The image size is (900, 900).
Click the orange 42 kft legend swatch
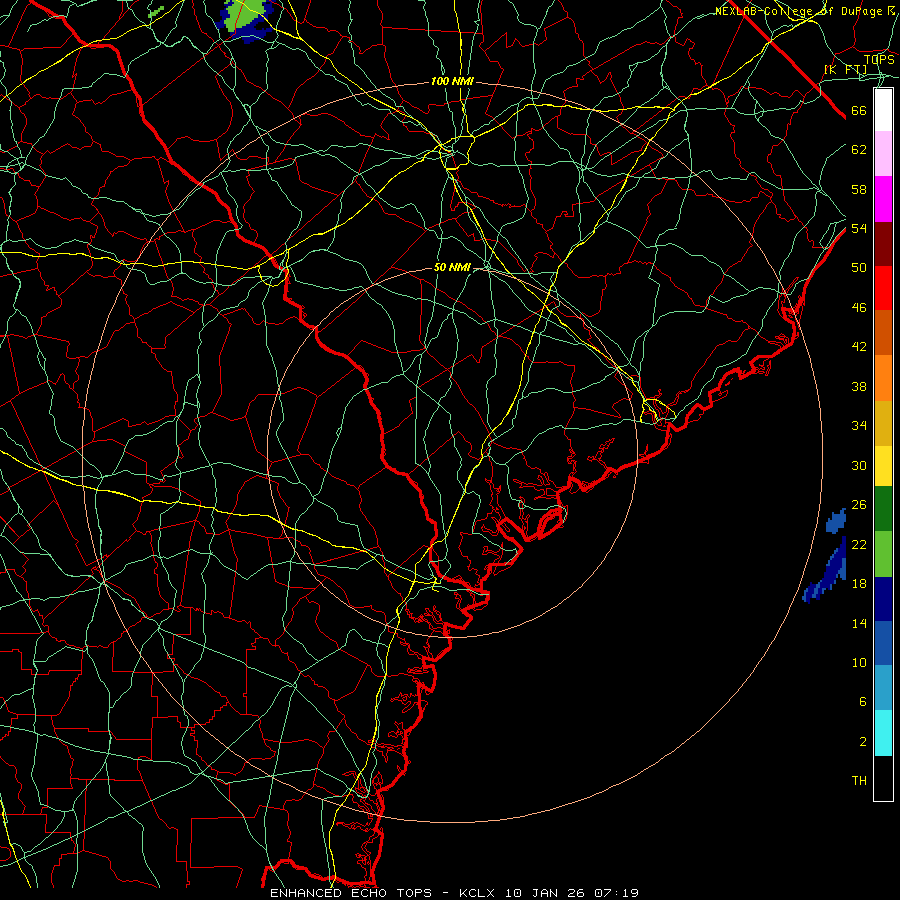click(883, 378)
